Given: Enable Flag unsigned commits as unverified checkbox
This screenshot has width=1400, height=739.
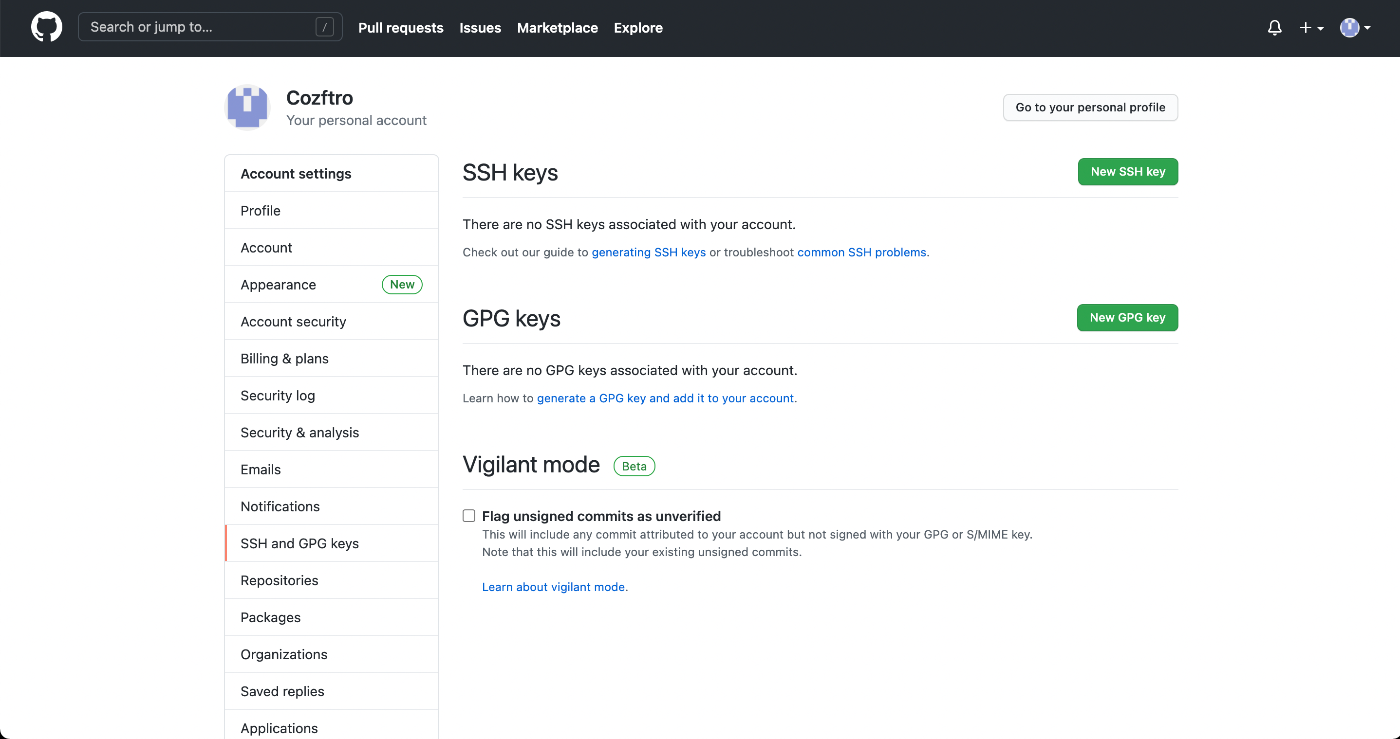Looking at the screenshot, I should pos(469,516).
